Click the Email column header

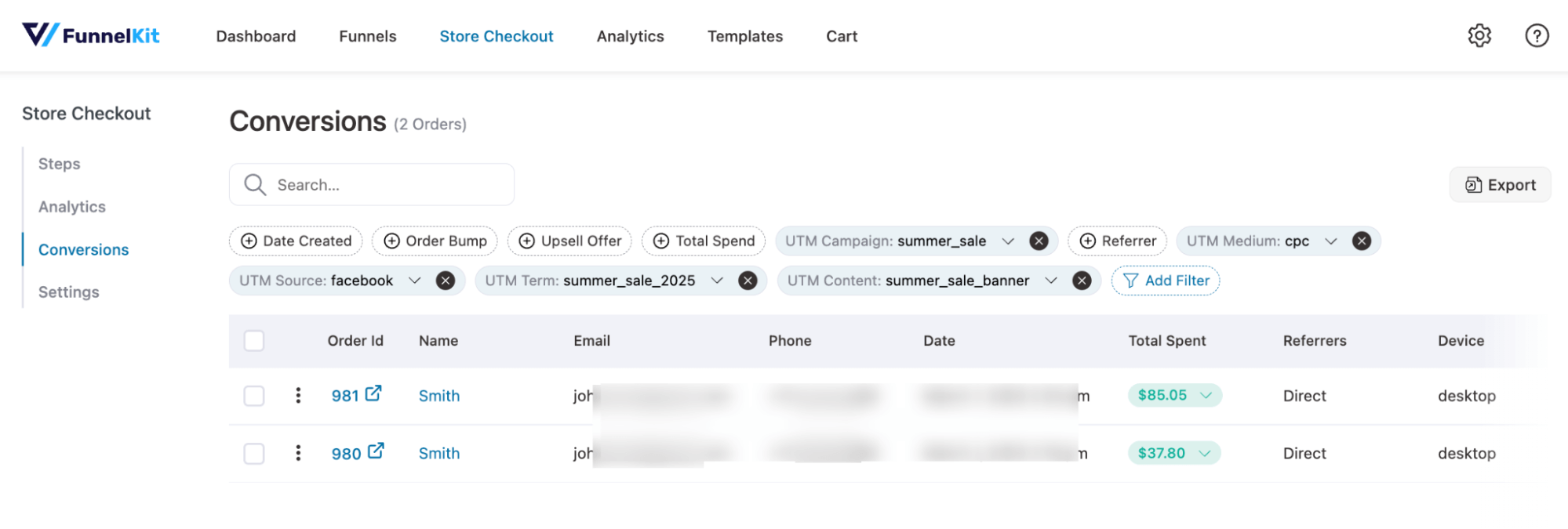(x=591, y=341)
